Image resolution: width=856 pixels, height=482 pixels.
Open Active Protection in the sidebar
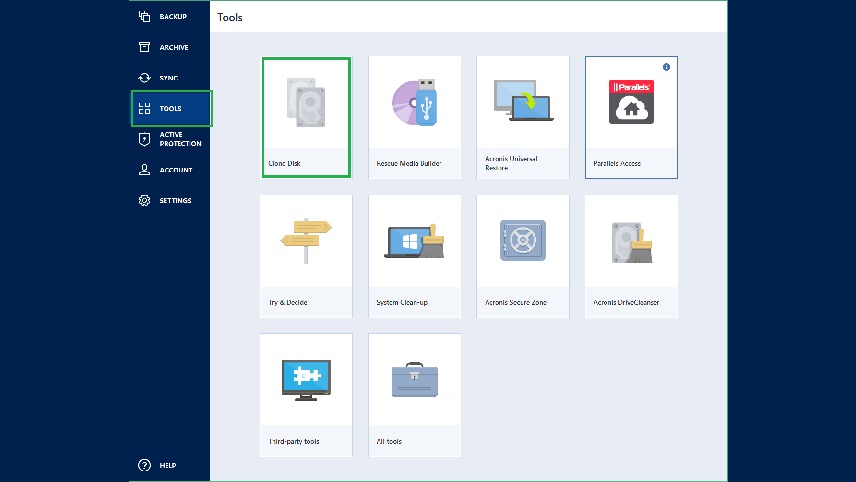click(x=170, y=139)
